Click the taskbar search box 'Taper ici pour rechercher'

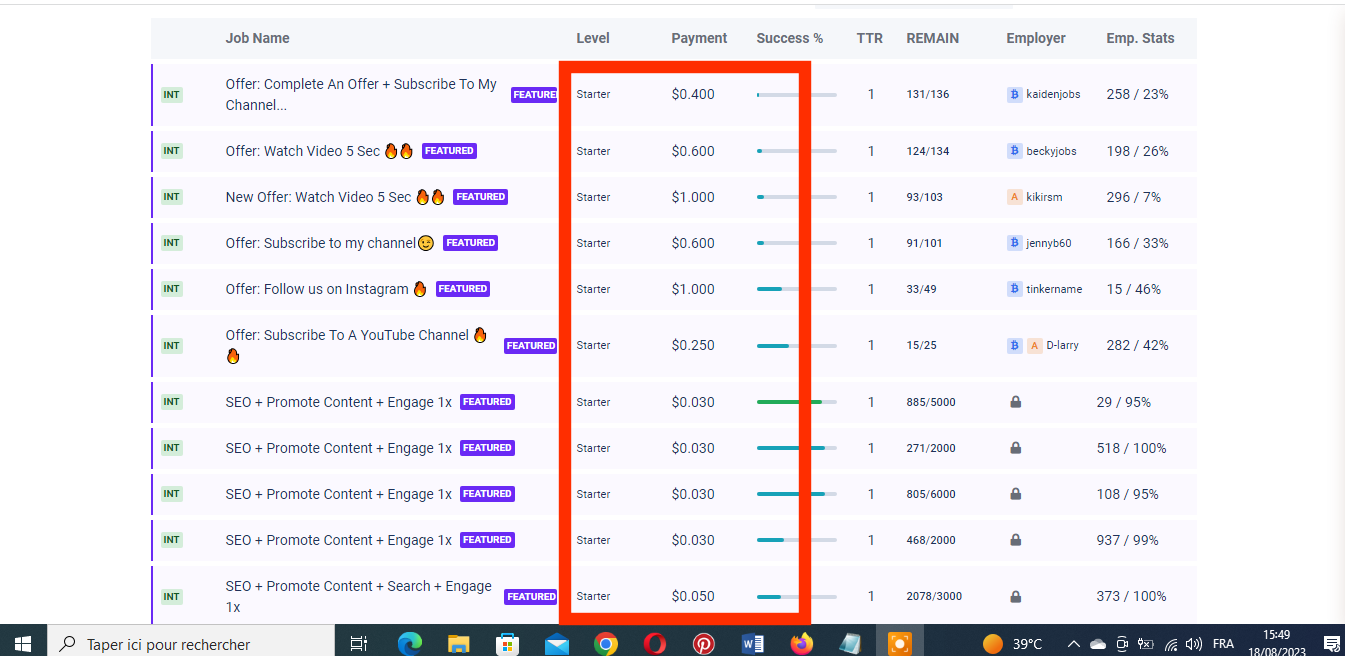coord(190,643)
